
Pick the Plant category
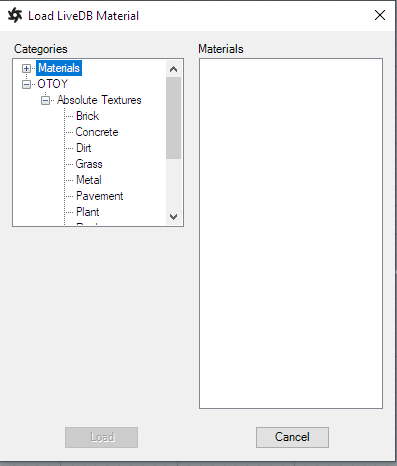88,212
